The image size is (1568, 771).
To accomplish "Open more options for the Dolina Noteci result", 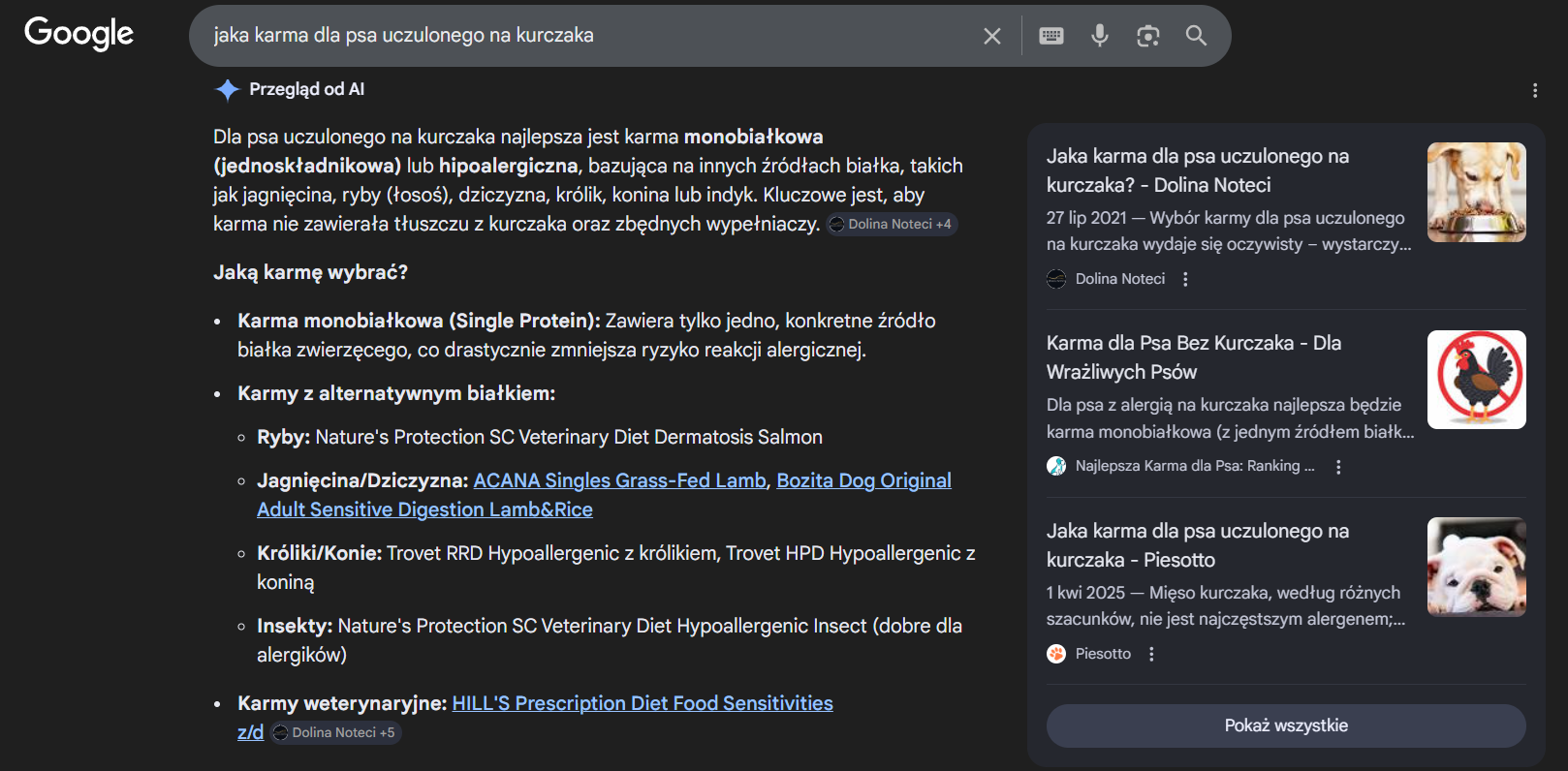I will pos(1185,279).
